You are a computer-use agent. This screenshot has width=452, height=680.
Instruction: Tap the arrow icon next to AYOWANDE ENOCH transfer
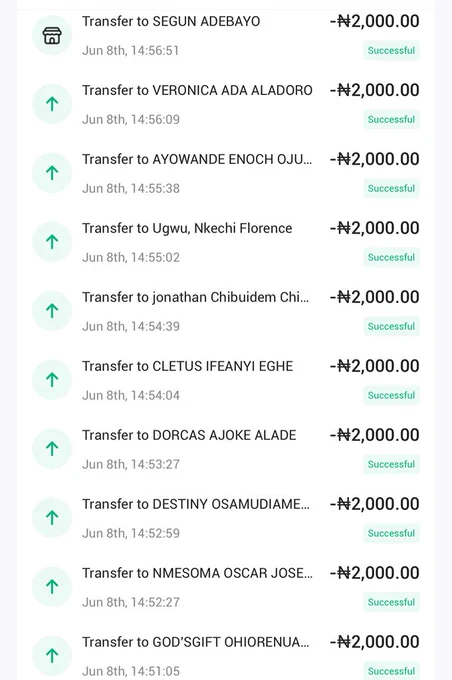pos(52,173)
